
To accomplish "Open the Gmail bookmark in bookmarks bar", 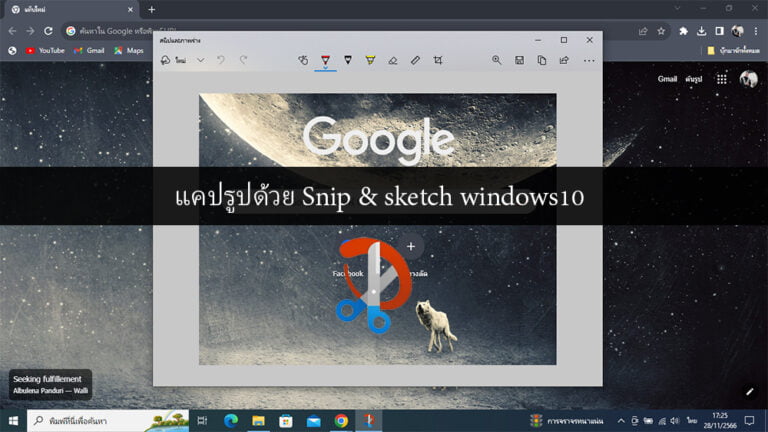I will tap(89, 50).
